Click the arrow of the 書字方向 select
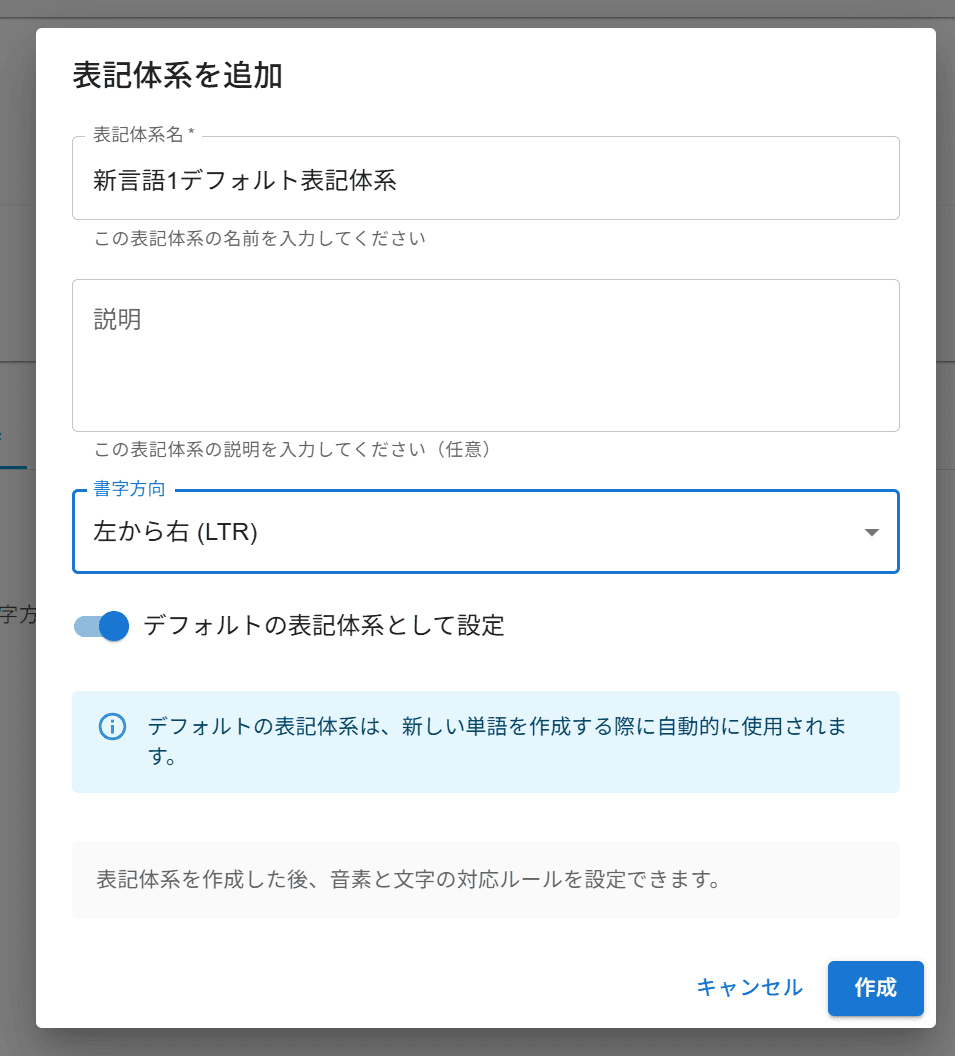The image size is (955, 1056). (872, 532)
